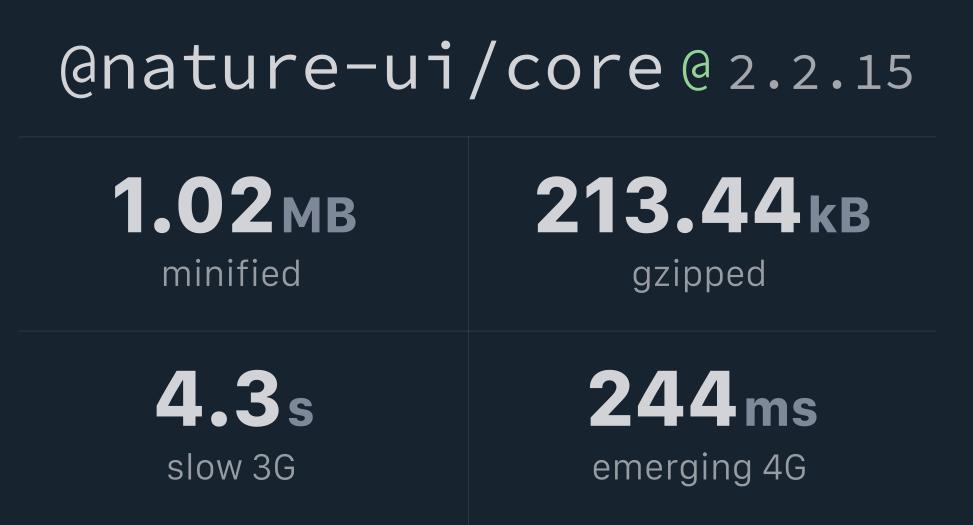Viewport: 973px width, 525px height.
Task: Select the package version 2.2.15
Action: coord(821,73)
